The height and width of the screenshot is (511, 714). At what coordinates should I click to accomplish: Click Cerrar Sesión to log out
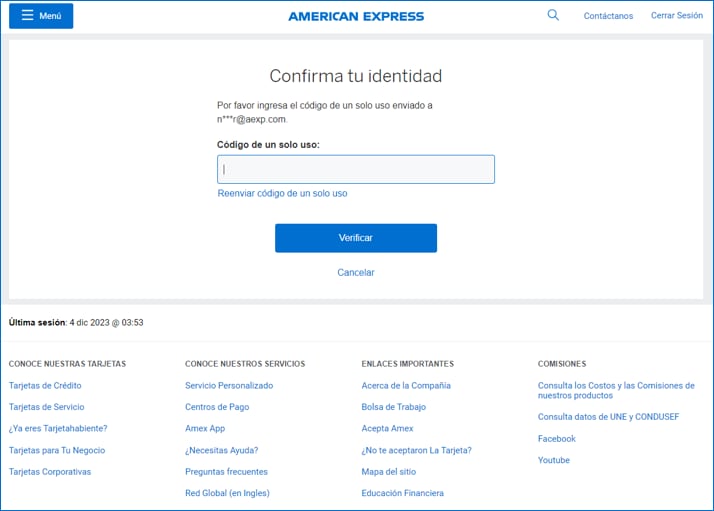pos(677,16)
